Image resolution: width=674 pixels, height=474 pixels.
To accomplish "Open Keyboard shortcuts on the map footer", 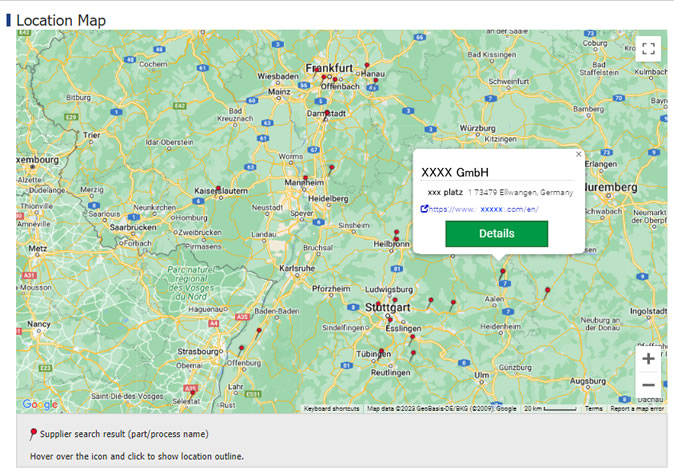I will pyautogui.click(x=331, y=409).
